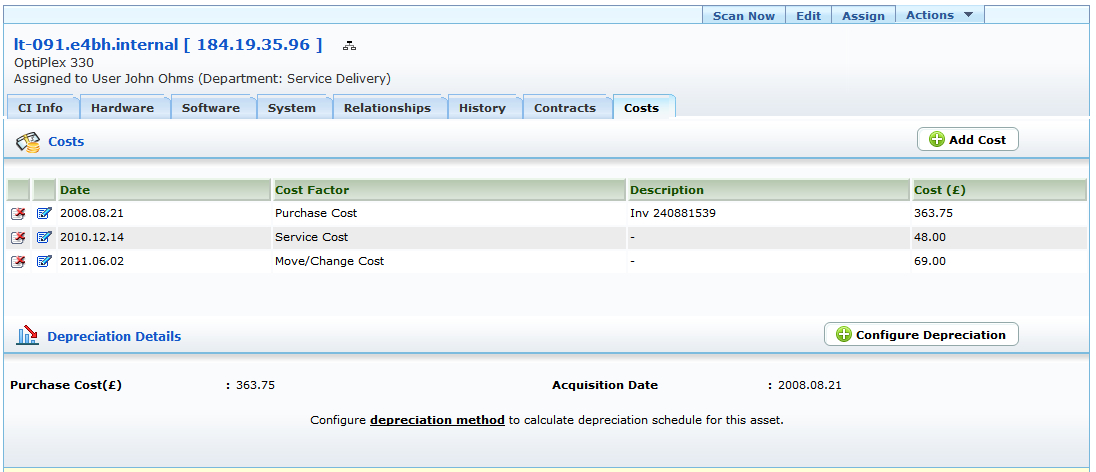Click Scan Now in top toolbar
The image size is (1096, 472).
[x=743, y=16]
